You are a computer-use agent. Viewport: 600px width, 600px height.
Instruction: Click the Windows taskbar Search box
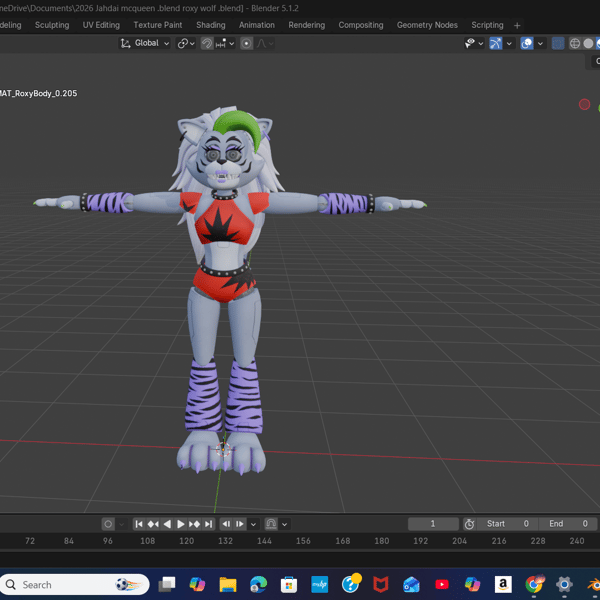point(75,584)
